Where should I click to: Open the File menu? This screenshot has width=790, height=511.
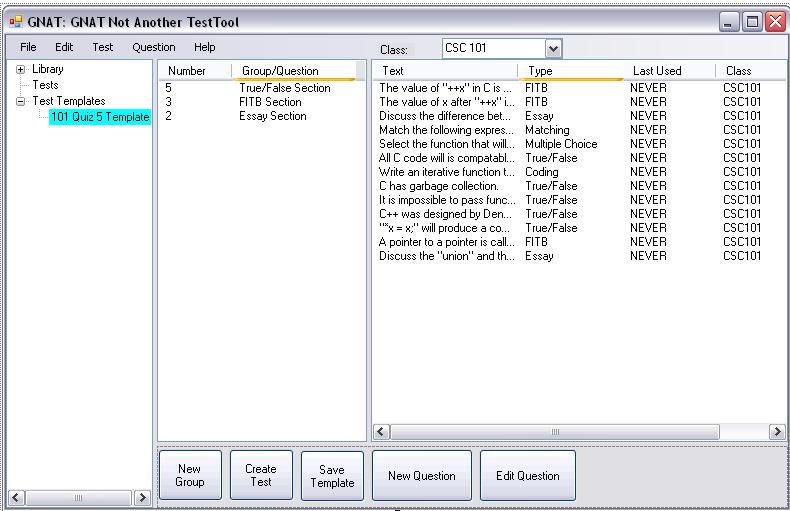pos(28,47)
